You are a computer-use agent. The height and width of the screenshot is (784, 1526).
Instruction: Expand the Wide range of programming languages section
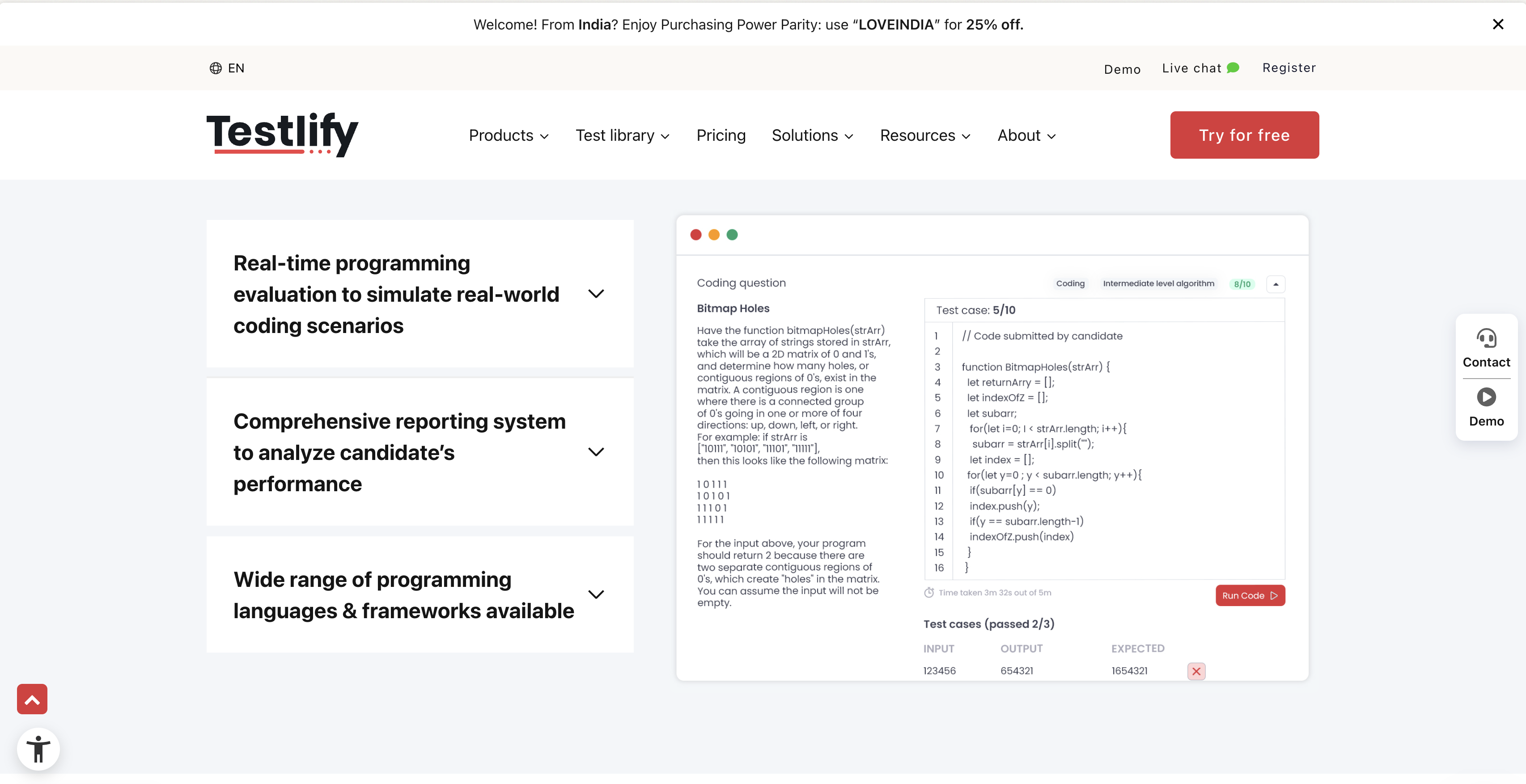pos(597,594)
